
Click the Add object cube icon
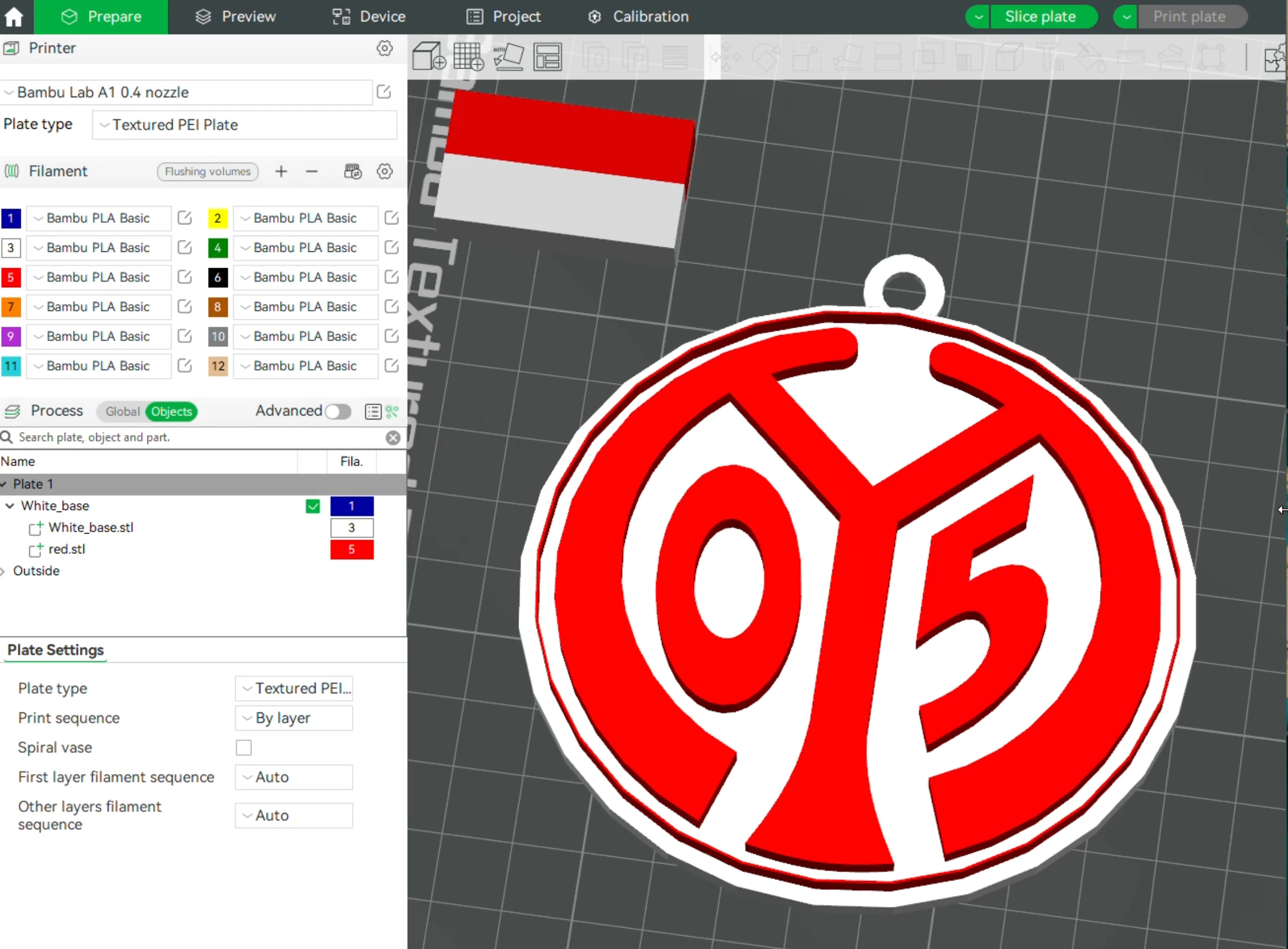pyautogui.click(x=429, y=56)
